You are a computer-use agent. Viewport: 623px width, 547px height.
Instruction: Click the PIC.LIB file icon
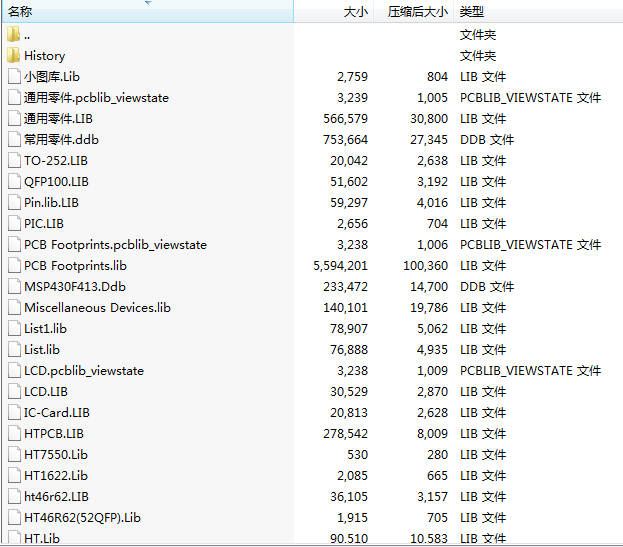pos(14,224)
